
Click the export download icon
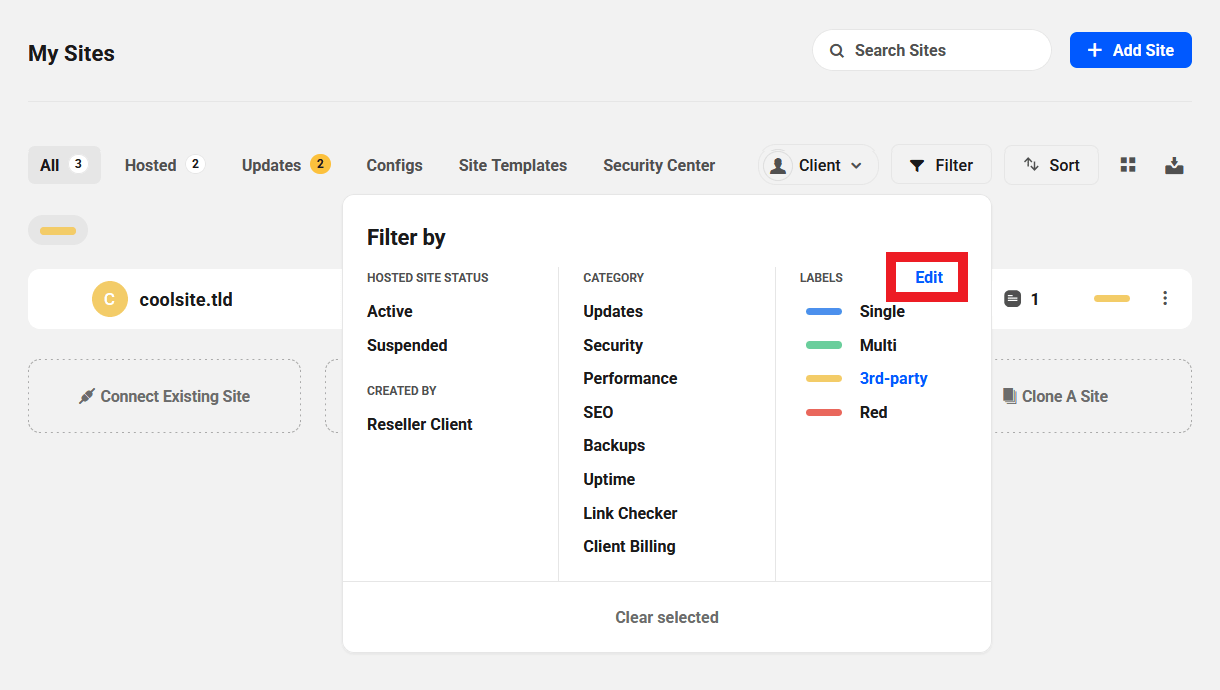pos(1174,165)
